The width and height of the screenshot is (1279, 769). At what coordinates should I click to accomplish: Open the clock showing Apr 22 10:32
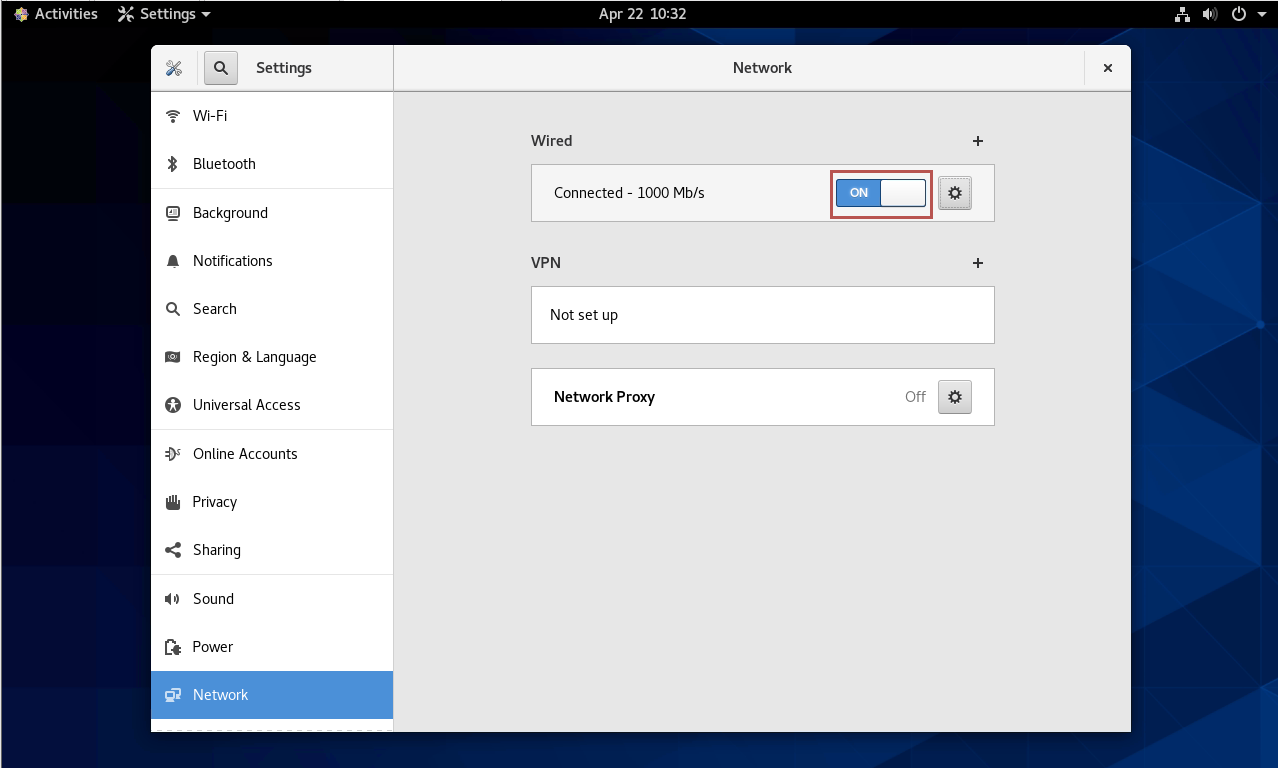tap(642, 14)
